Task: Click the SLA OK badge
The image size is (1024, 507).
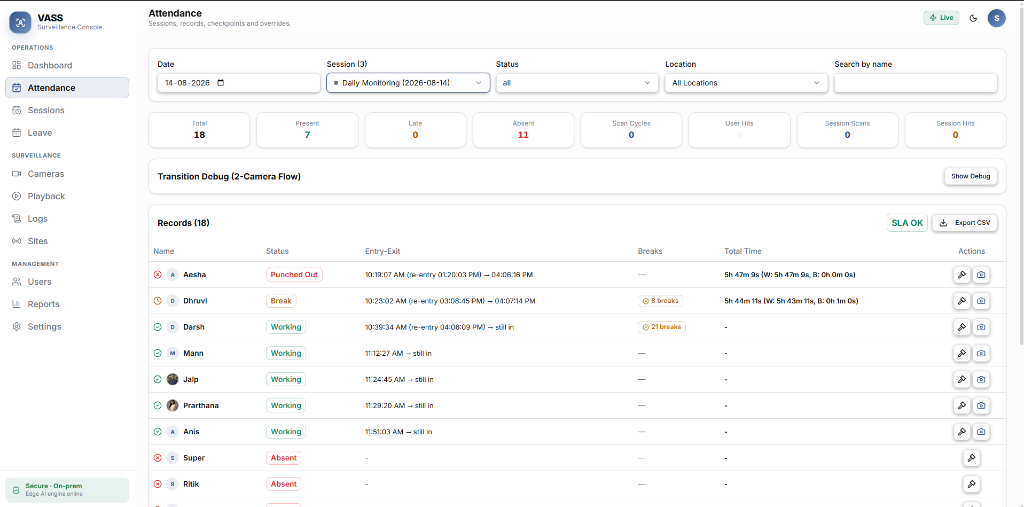Action: point(907,223)
